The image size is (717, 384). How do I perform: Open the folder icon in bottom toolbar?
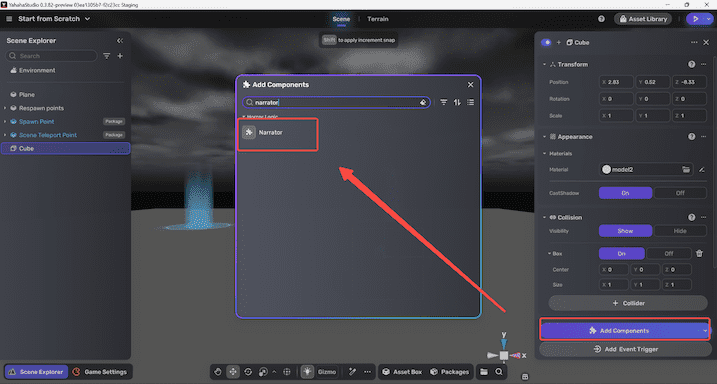484,372
